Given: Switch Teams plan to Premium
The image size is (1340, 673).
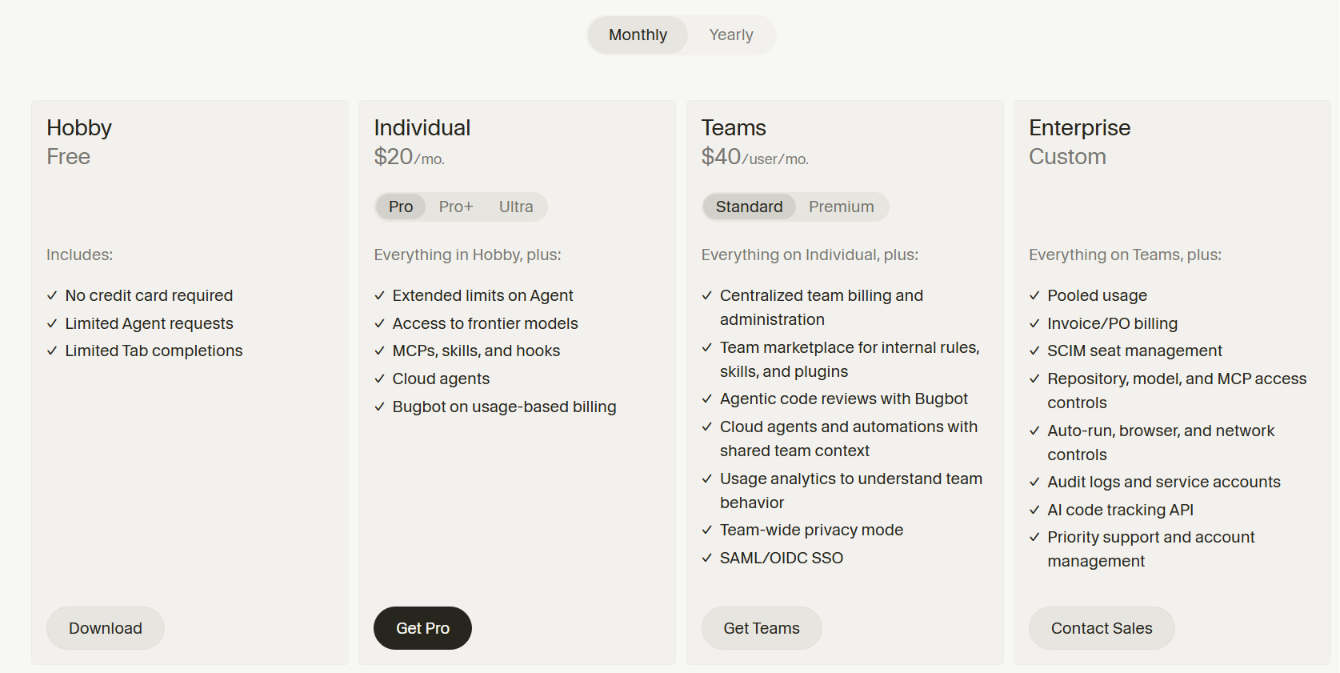Looking at the screenshot, I should click(841, 207).
